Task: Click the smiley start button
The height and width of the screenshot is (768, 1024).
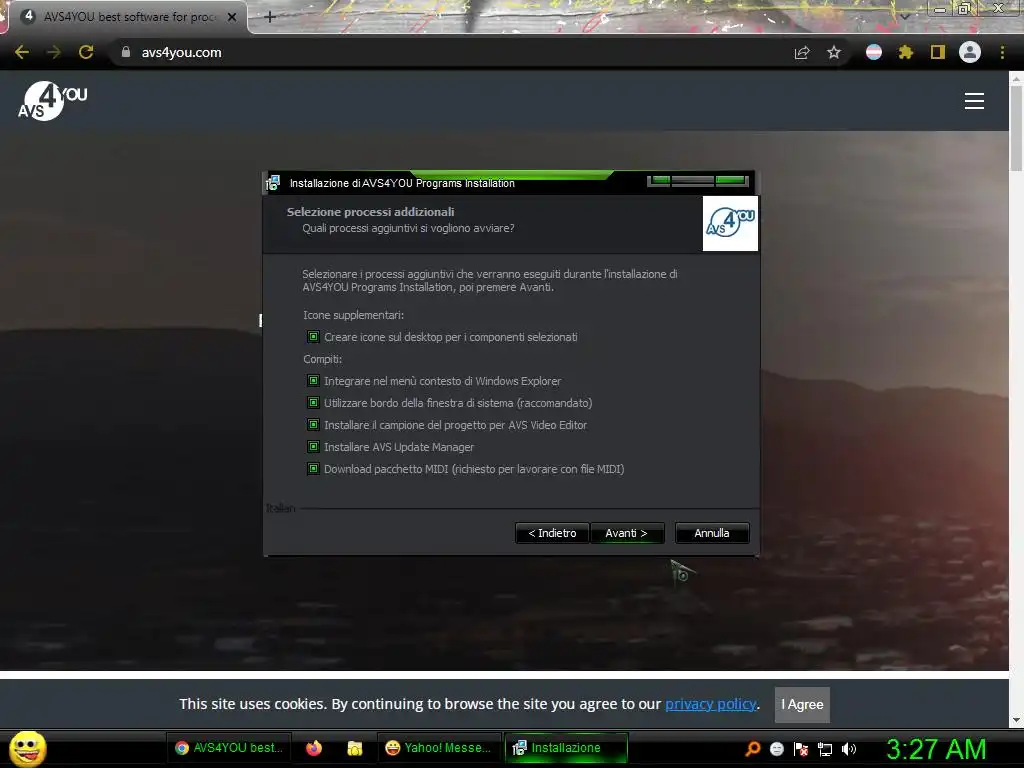Action: pyautogui.click(x=27, y=748)
